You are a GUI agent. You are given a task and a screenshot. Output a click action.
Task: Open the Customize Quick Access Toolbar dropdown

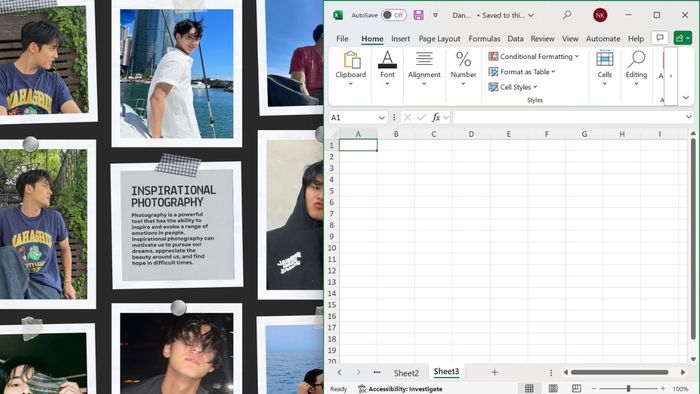(x=435, y=15)
